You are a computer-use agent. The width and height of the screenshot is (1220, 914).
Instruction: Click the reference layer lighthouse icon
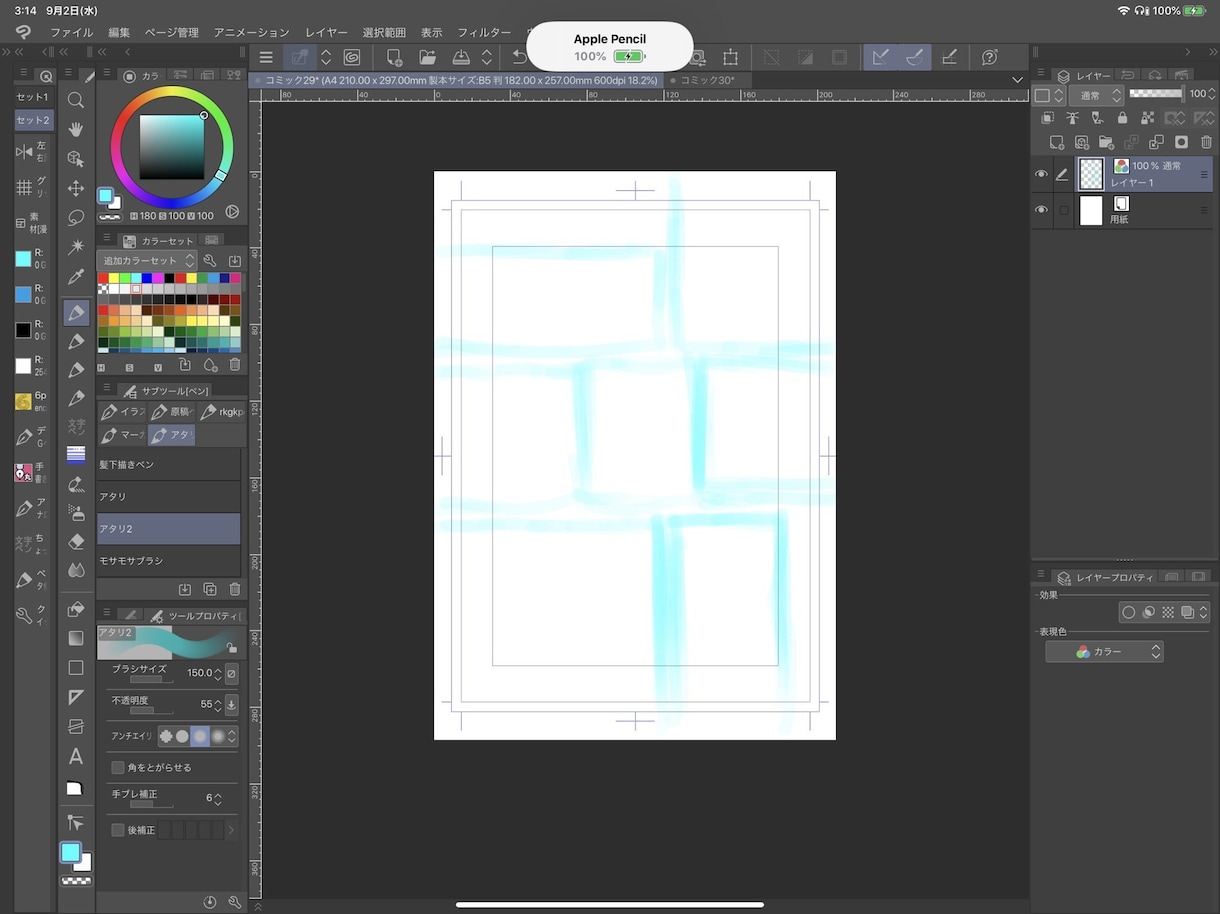[1072, 118]
